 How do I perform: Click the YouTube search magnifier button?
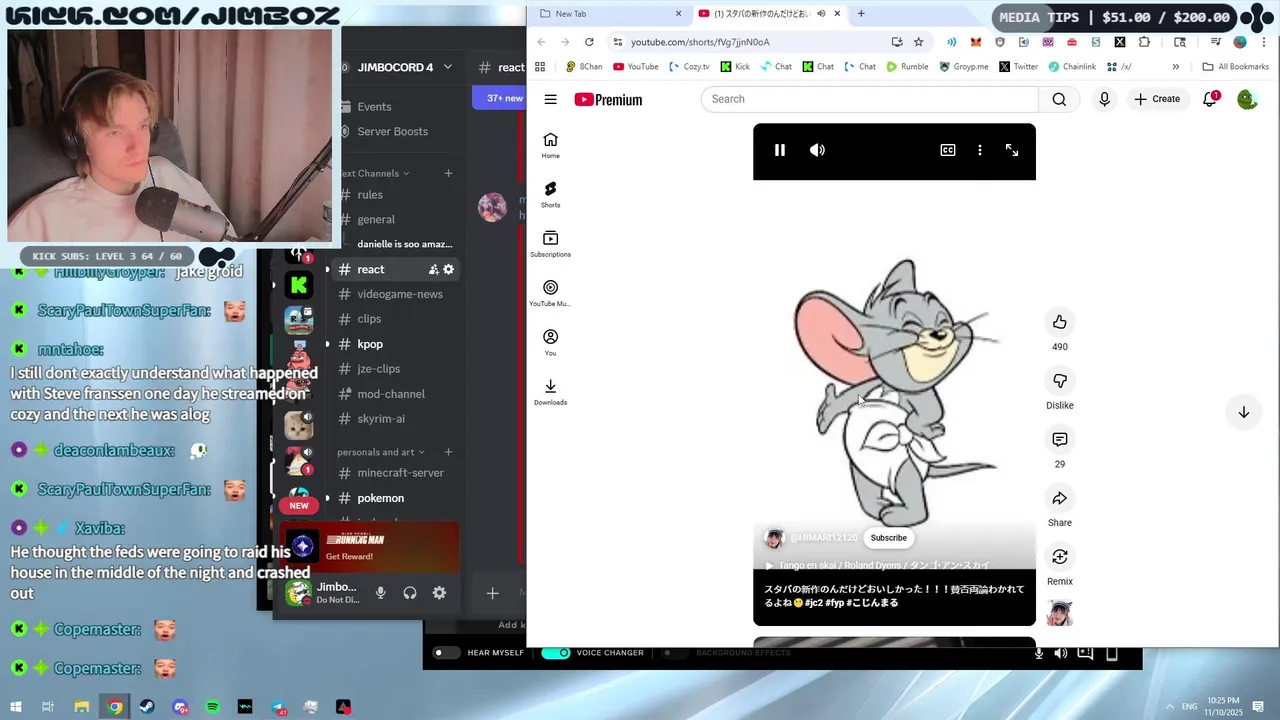(x=1059, y=99)
